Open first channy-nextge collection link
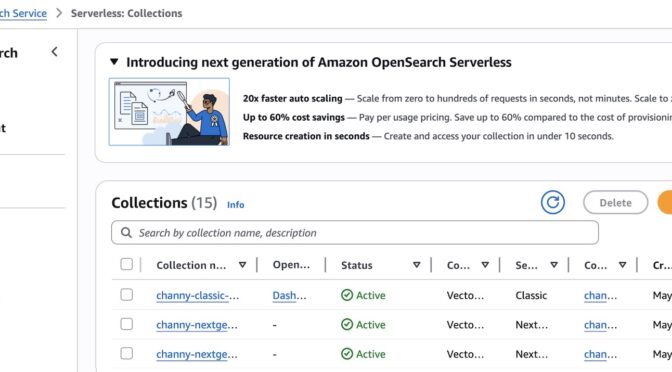672x372 pixels. (x=197, y=325)
